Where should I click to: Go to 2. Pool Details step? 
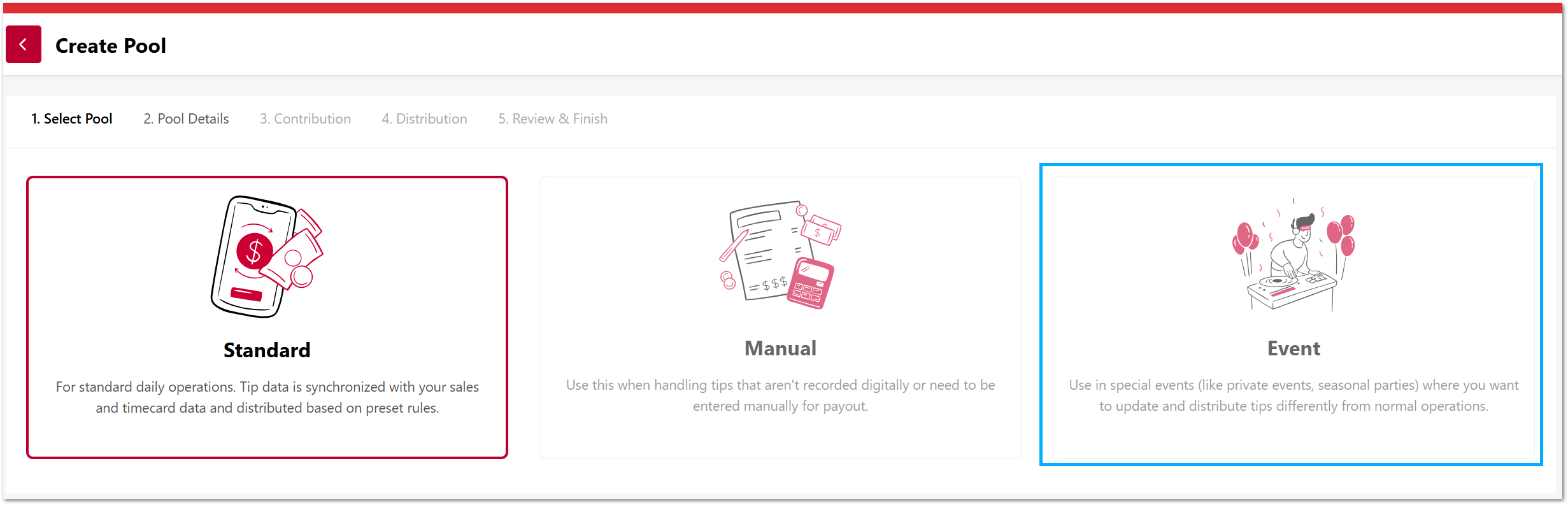(186, 119)
